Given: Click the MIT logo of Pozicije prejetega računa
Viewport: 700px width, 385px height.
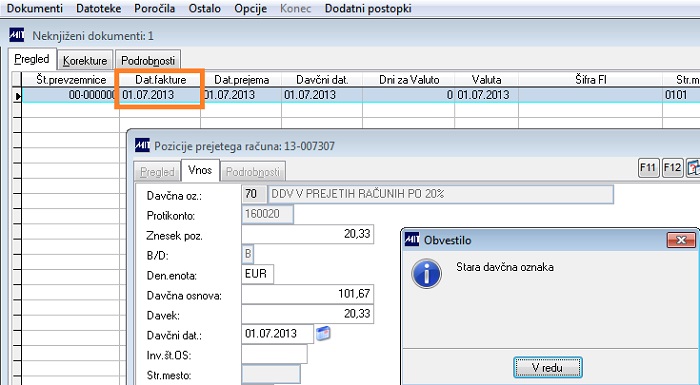Looking at the screenshot, I should click(142, 145).
